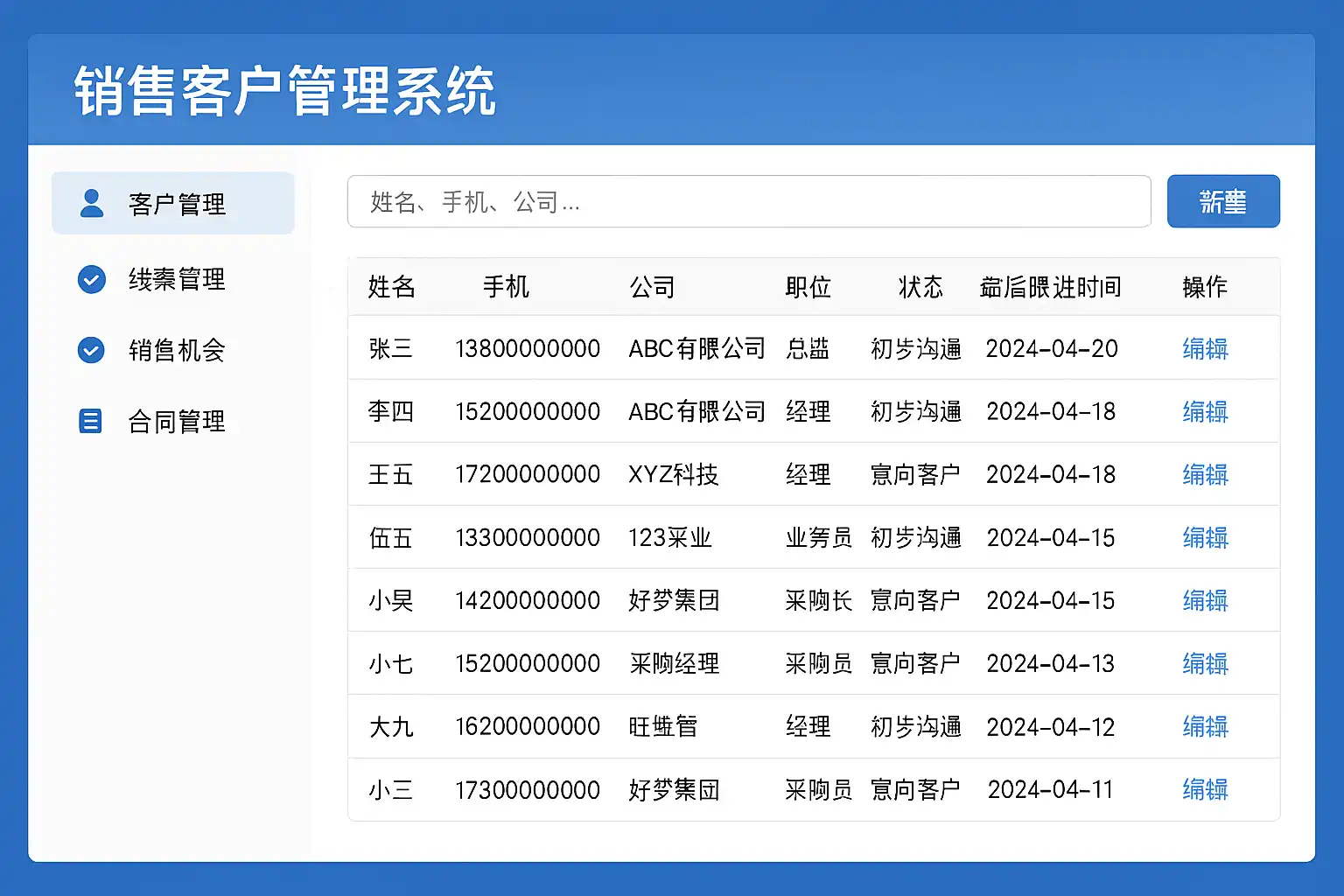The height and width of the screenshot is (896, 1344).
Task: Click 编辑 for the 14200000000 row
Action: coord(1205,600)
